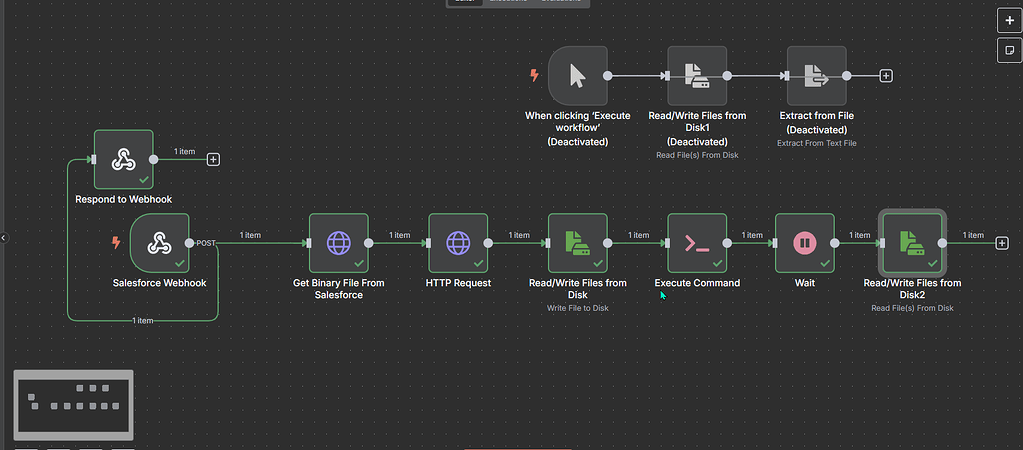Image resolution: width=1023 pixels, height=450 pixels.
Task: Select the Respond to Webhook node
Action: 123,159
